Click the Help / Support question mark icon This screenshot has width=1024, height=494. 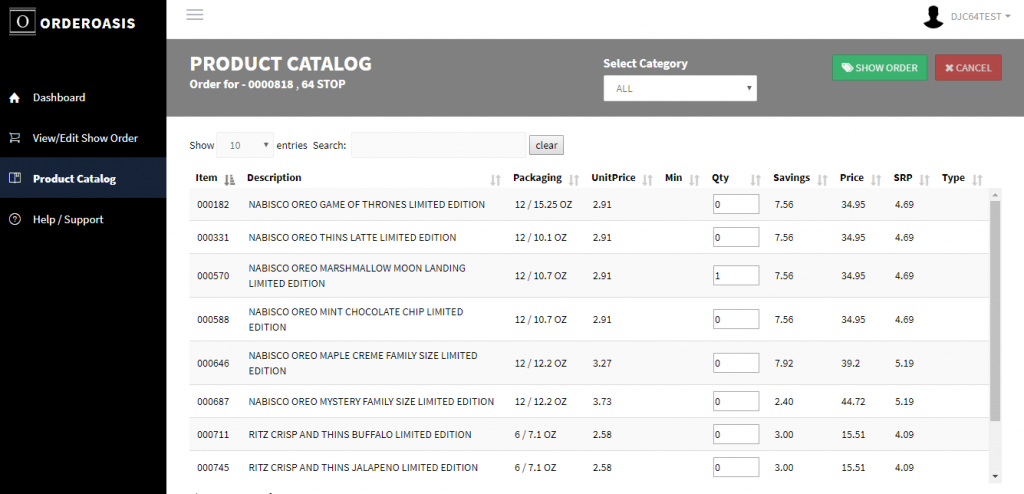[14, 220]
